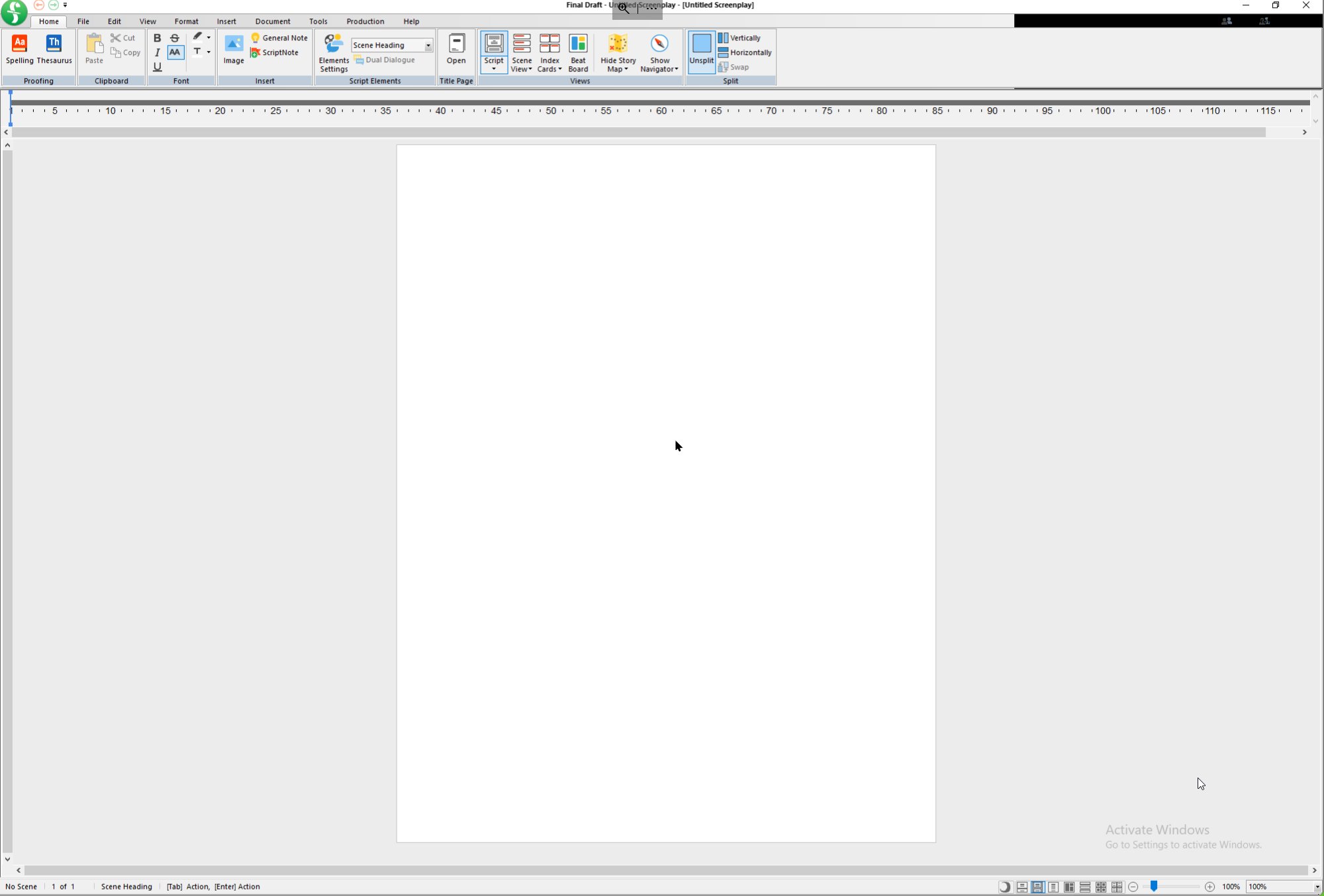Select the Production menu tab

[365, 21]
